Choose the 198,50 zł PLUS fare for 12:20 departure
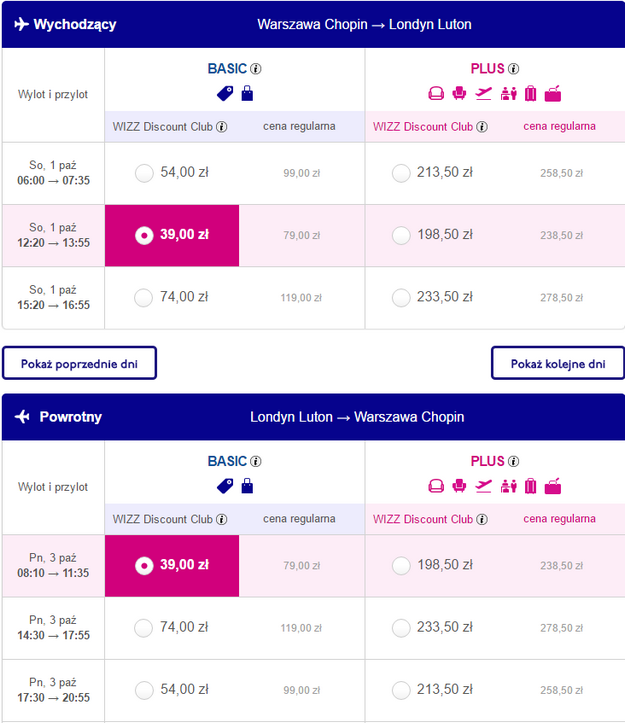625x723 pixels. point(401,236)
